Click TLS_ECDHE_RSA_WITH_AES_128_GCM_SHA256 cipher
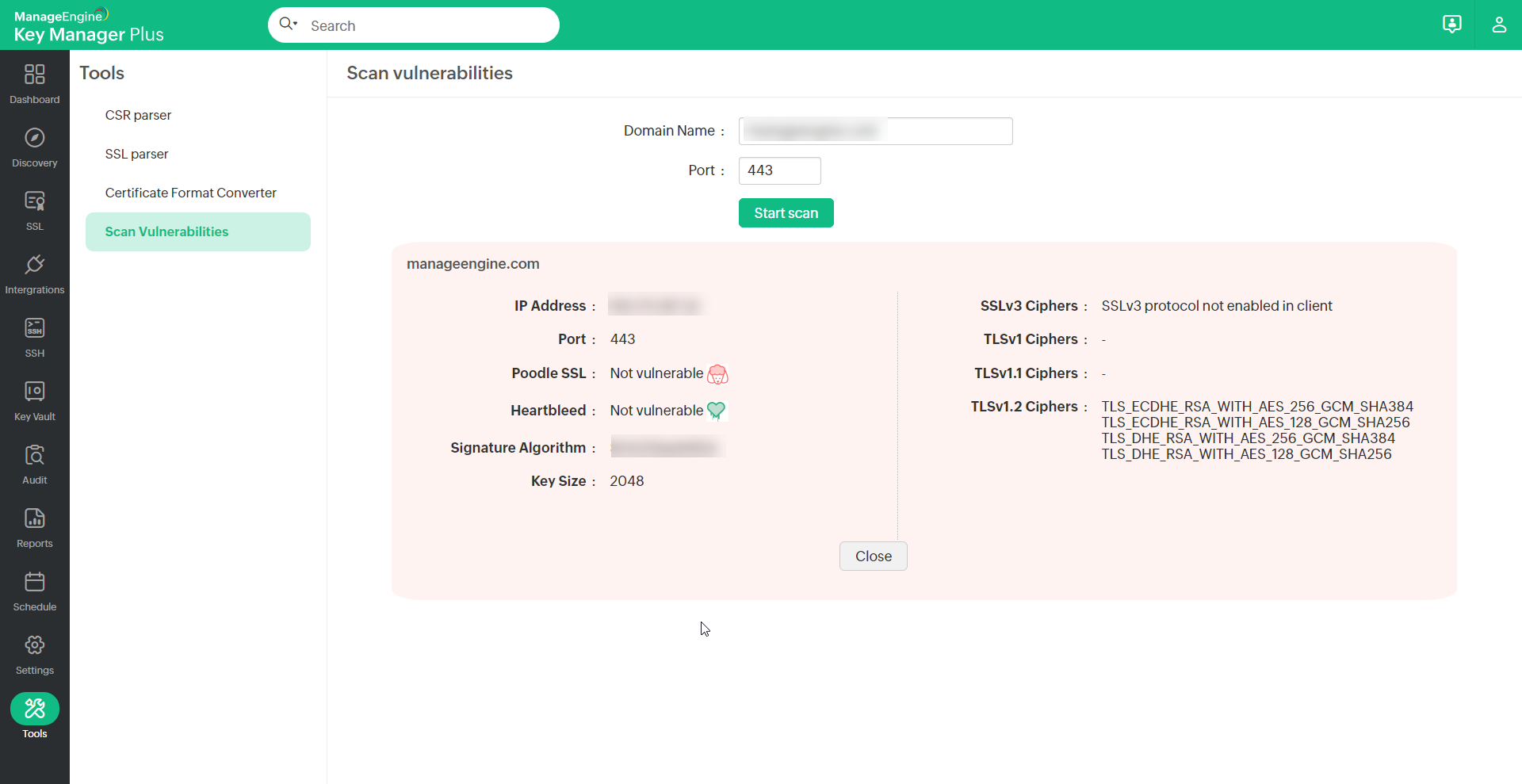The height and width of the screenshot is (784, 1522). (x=1256, y=423)
